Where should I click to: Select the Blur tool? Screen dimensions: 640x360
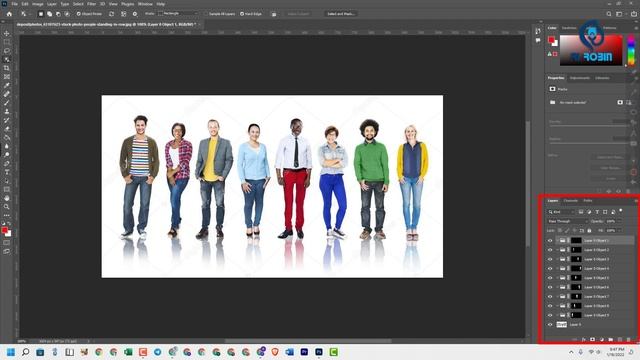7,146
